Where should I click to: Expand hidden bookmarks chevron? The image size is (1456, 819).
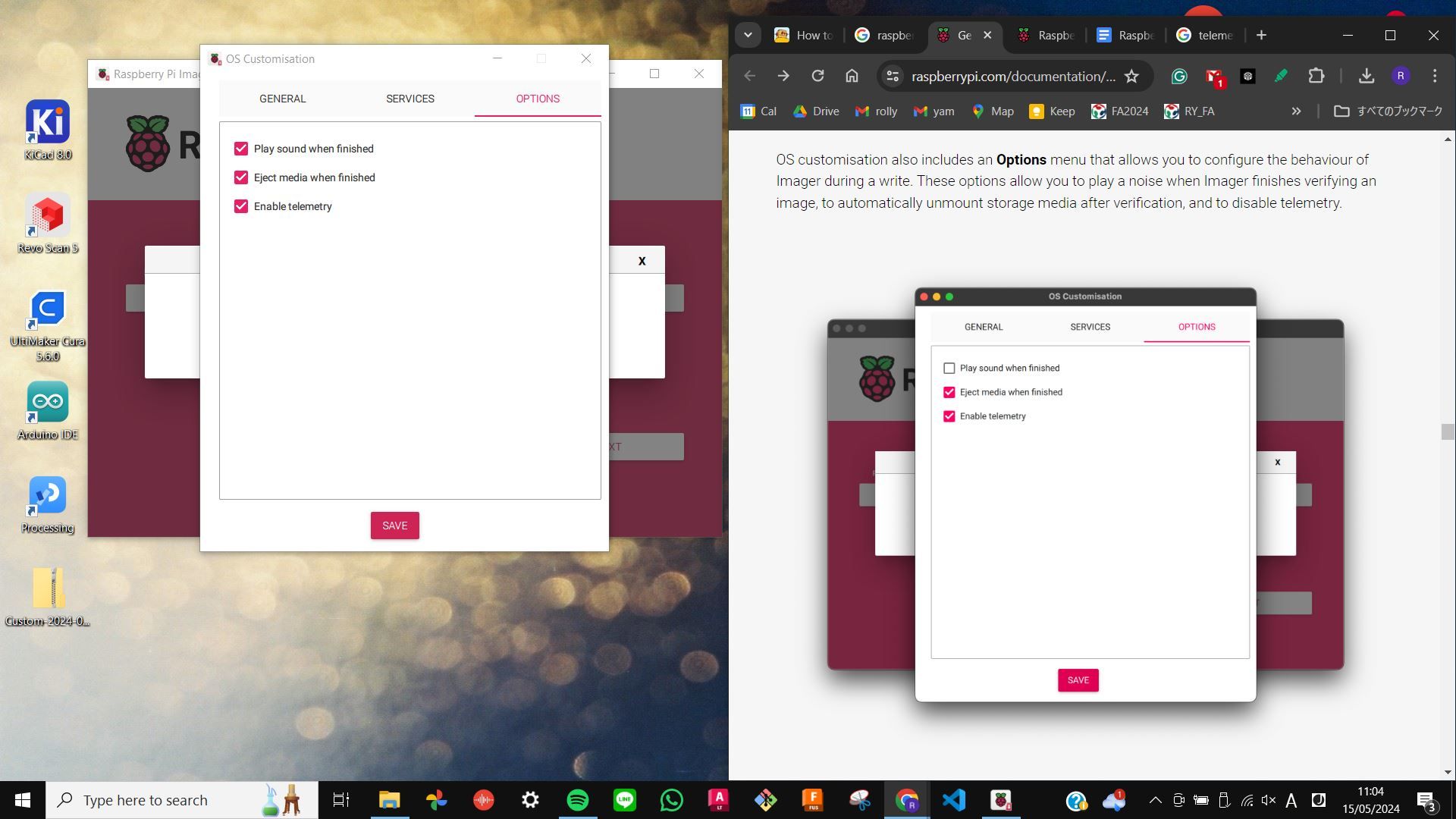[1296, 111]
